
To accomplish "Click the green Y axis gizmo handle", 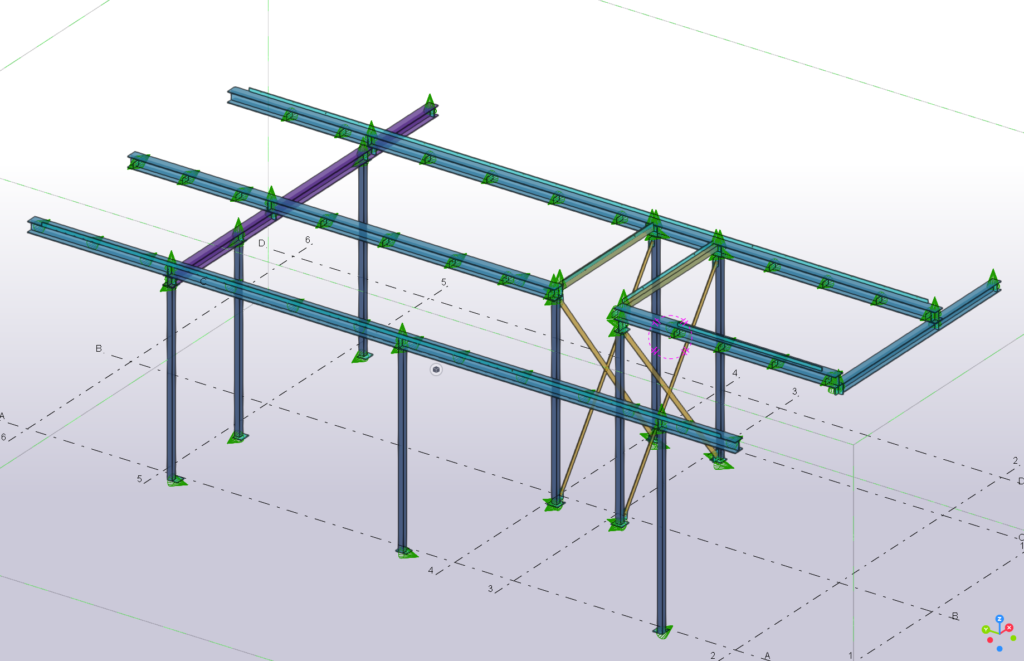I will tap(986, 629).
